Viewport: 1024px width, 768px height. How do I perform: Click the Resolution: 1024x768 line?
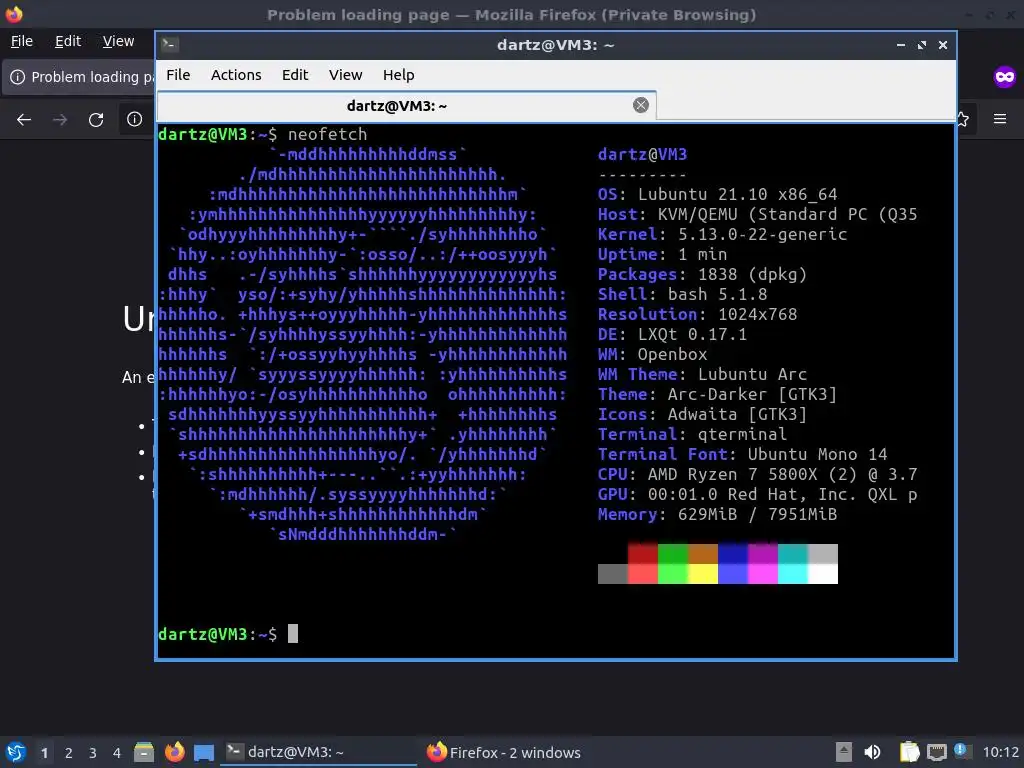pos(697,315)
